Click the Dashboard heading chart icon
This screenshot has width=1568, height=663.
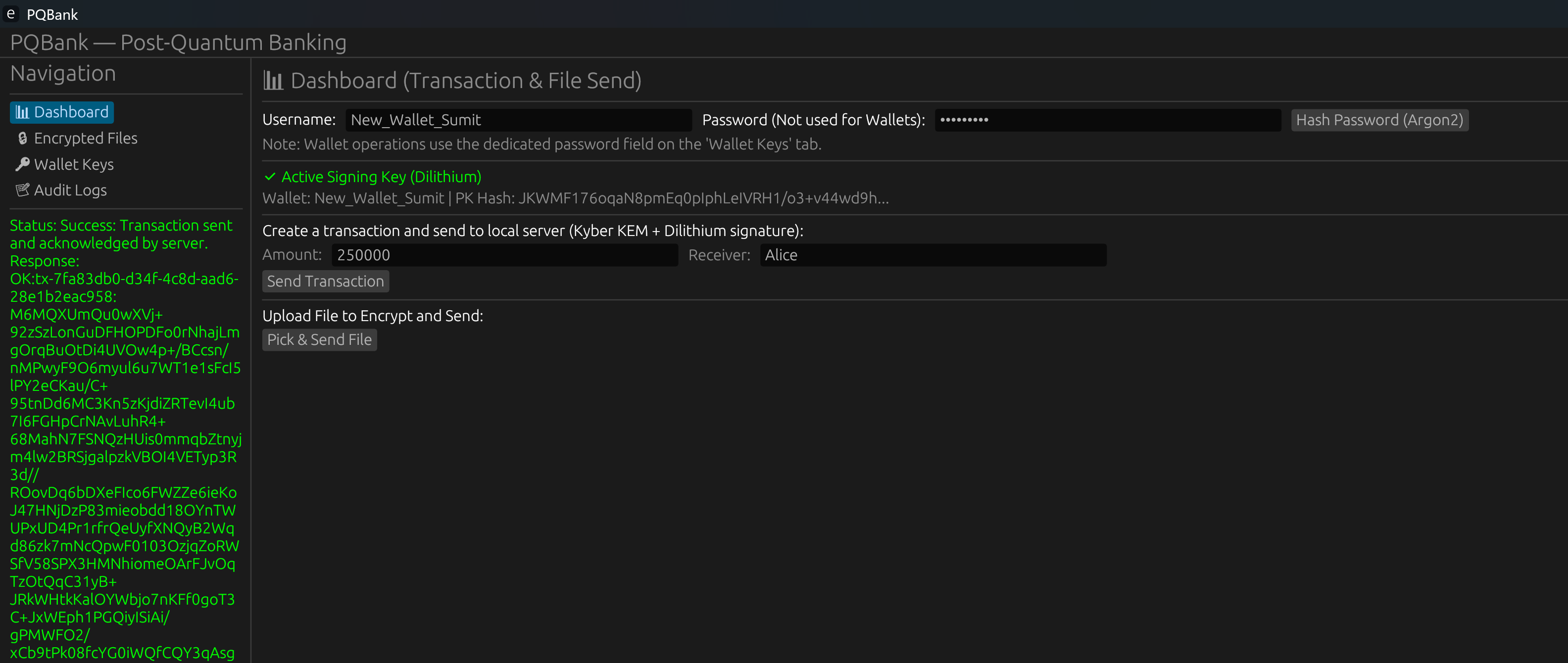pyautogui.click(x=273, y=81)
